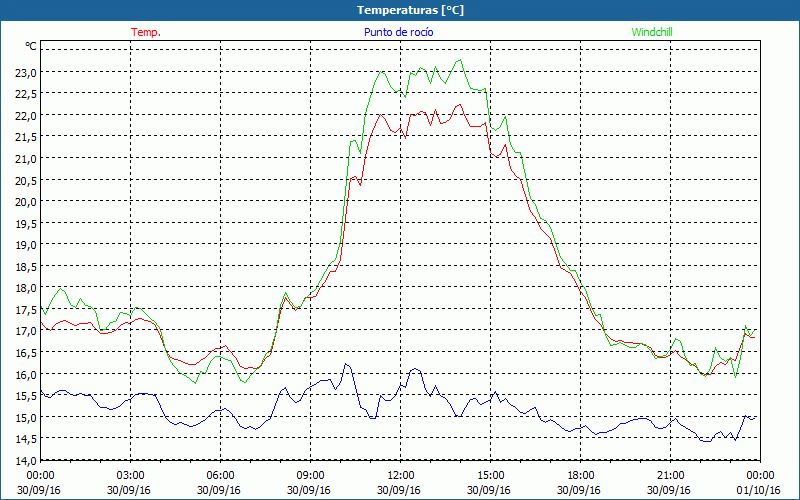Click the 20,0 value on the y-axis
This screenshot has width=800, height=500.
(26, 202)
